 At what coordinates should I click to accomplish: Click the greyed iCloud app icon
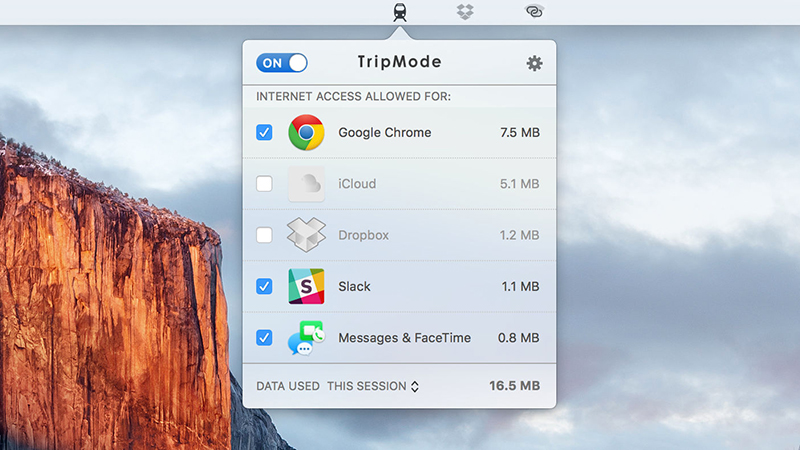[306, 184]
